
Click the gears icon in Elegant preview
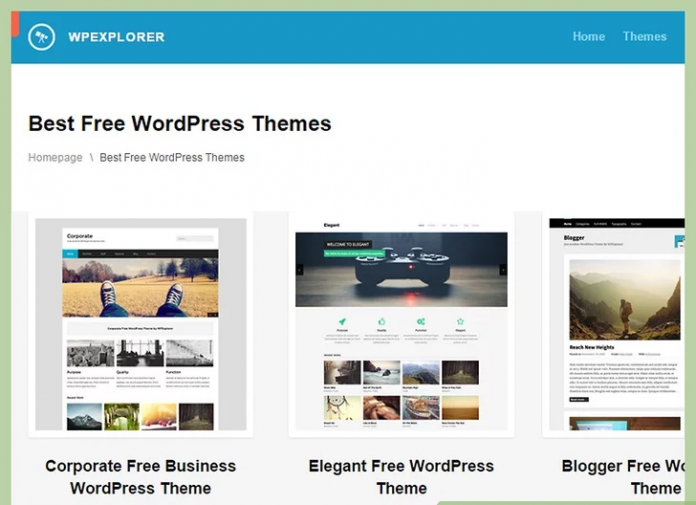click(421, 322)
